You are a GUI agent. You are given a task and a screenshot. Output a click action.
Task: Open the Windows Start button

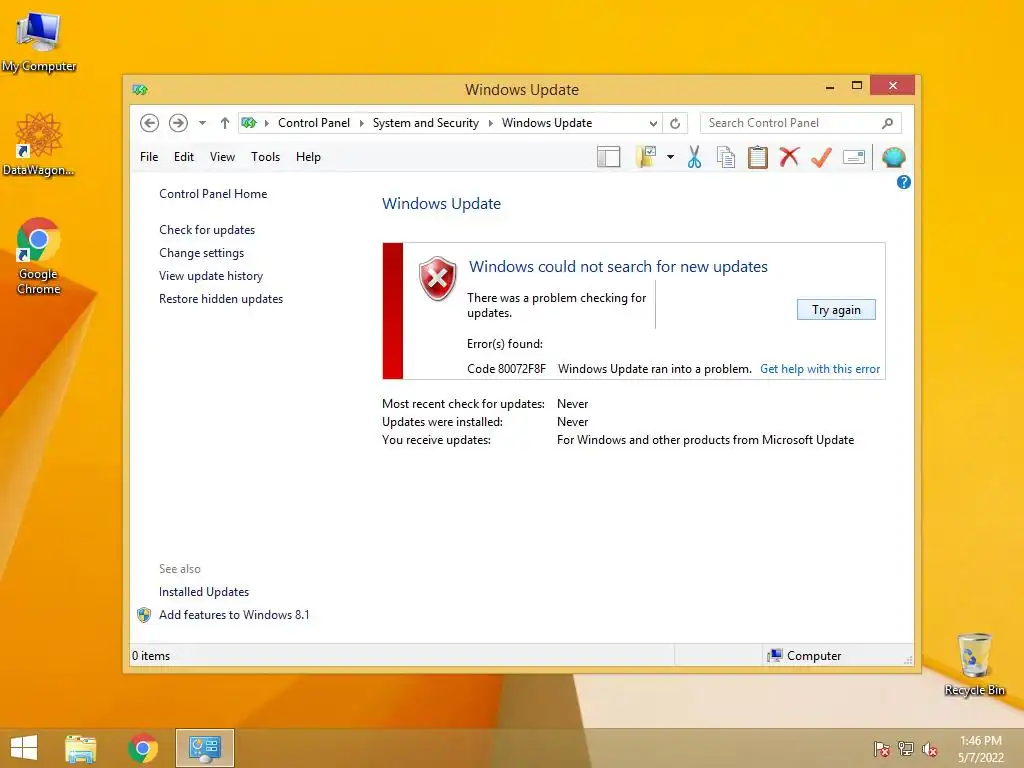click(24, 748)
